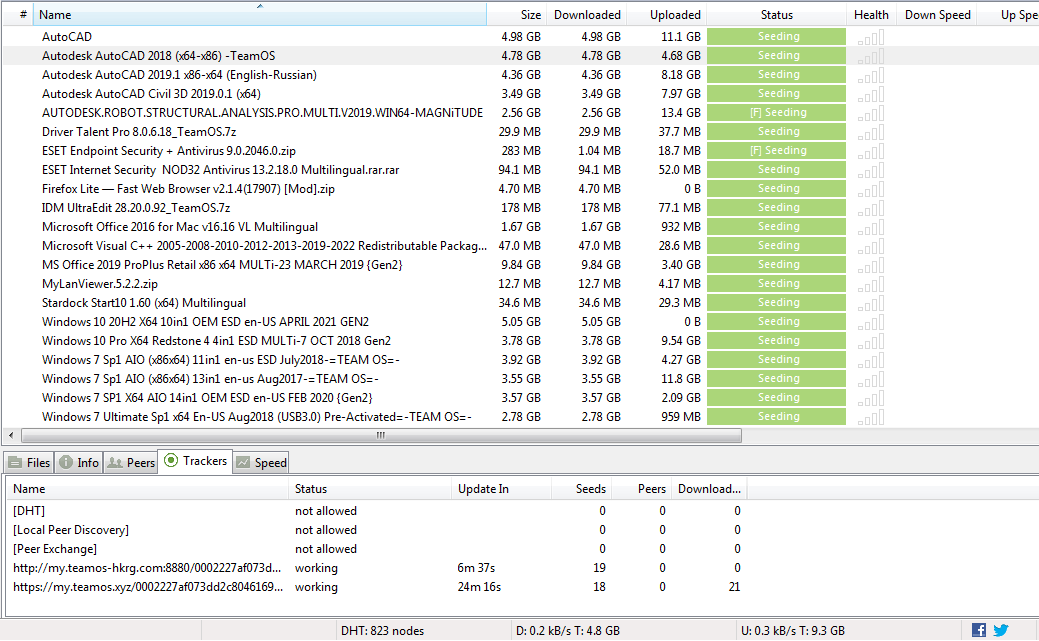Screen dimensions: 1039x641
Task: Select the AutoCAD torrent row
Action: coord(67,36)
